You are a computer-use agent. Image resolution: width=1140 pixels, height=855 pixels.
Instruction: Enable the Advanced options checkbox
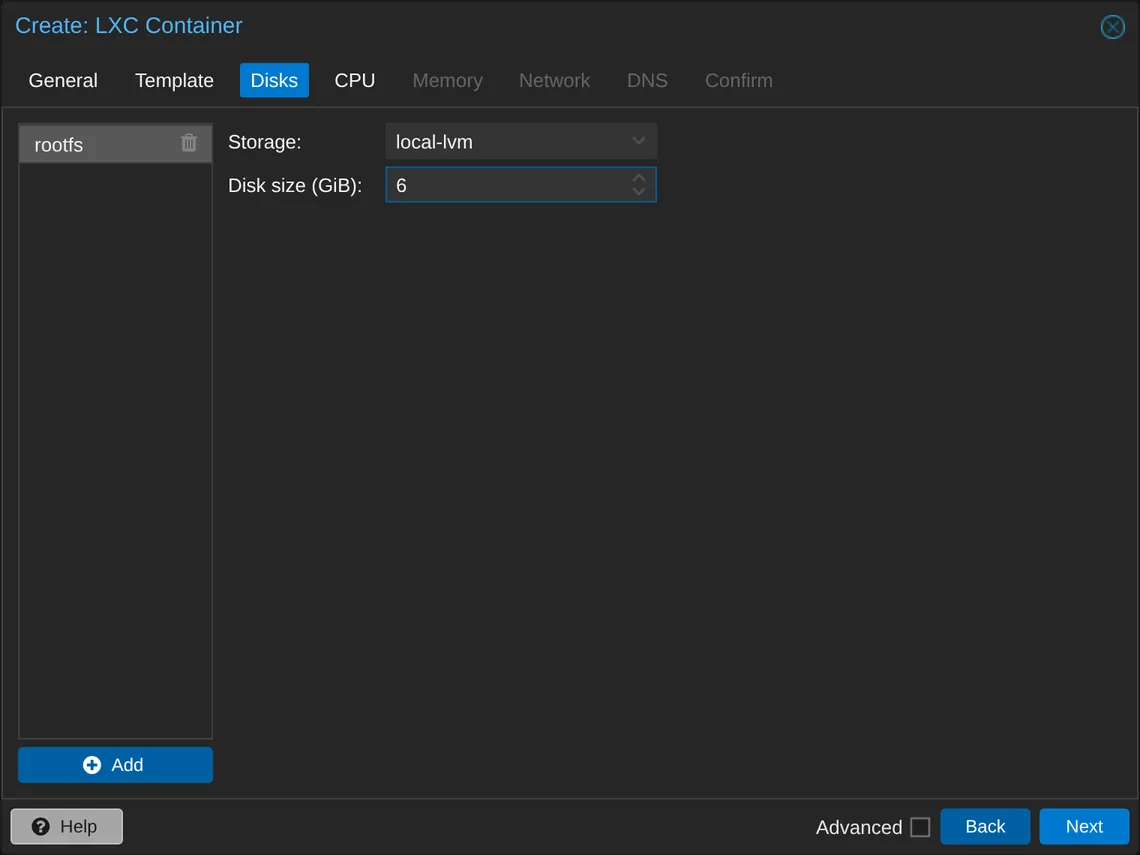[x=920, y=827]
